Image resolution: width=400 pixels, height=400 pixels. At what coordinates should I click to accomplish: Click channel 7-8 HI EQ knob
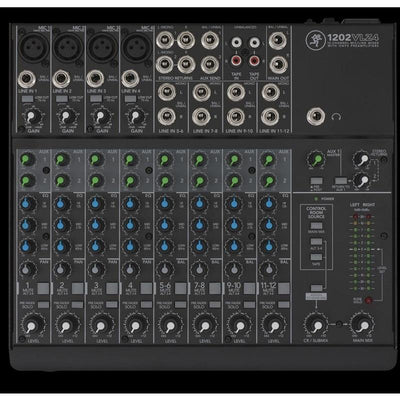pyautogui.click(x=199, y=203)
